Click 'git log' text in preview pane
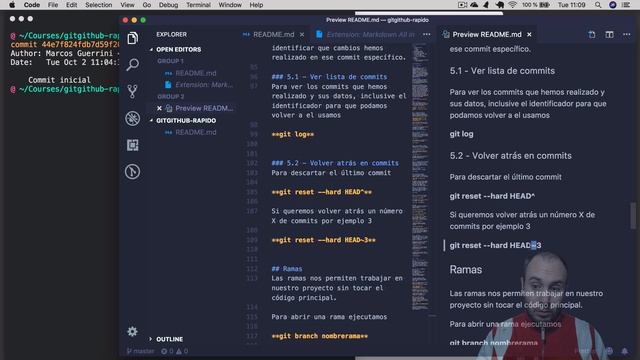Viewport: 640px width, 360px height. pyautogui.click(x=461, y=134)
